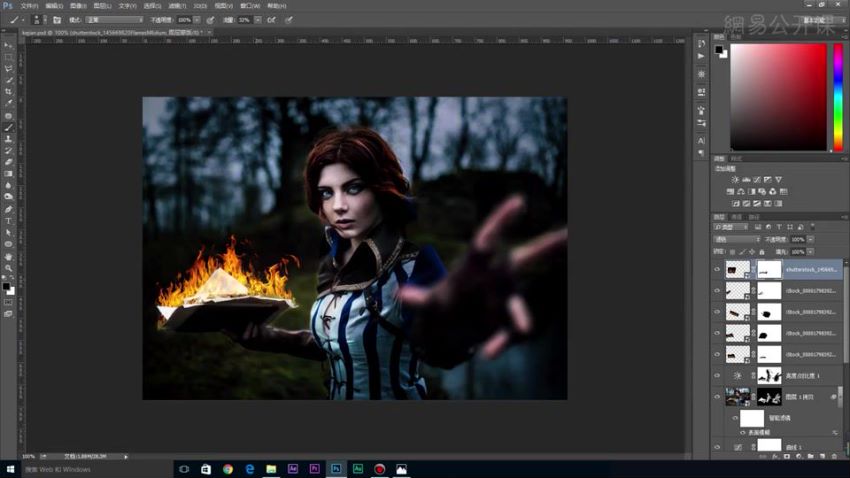Pick a color in the red color field
850x478 pixels.
(x=778, y=97)
